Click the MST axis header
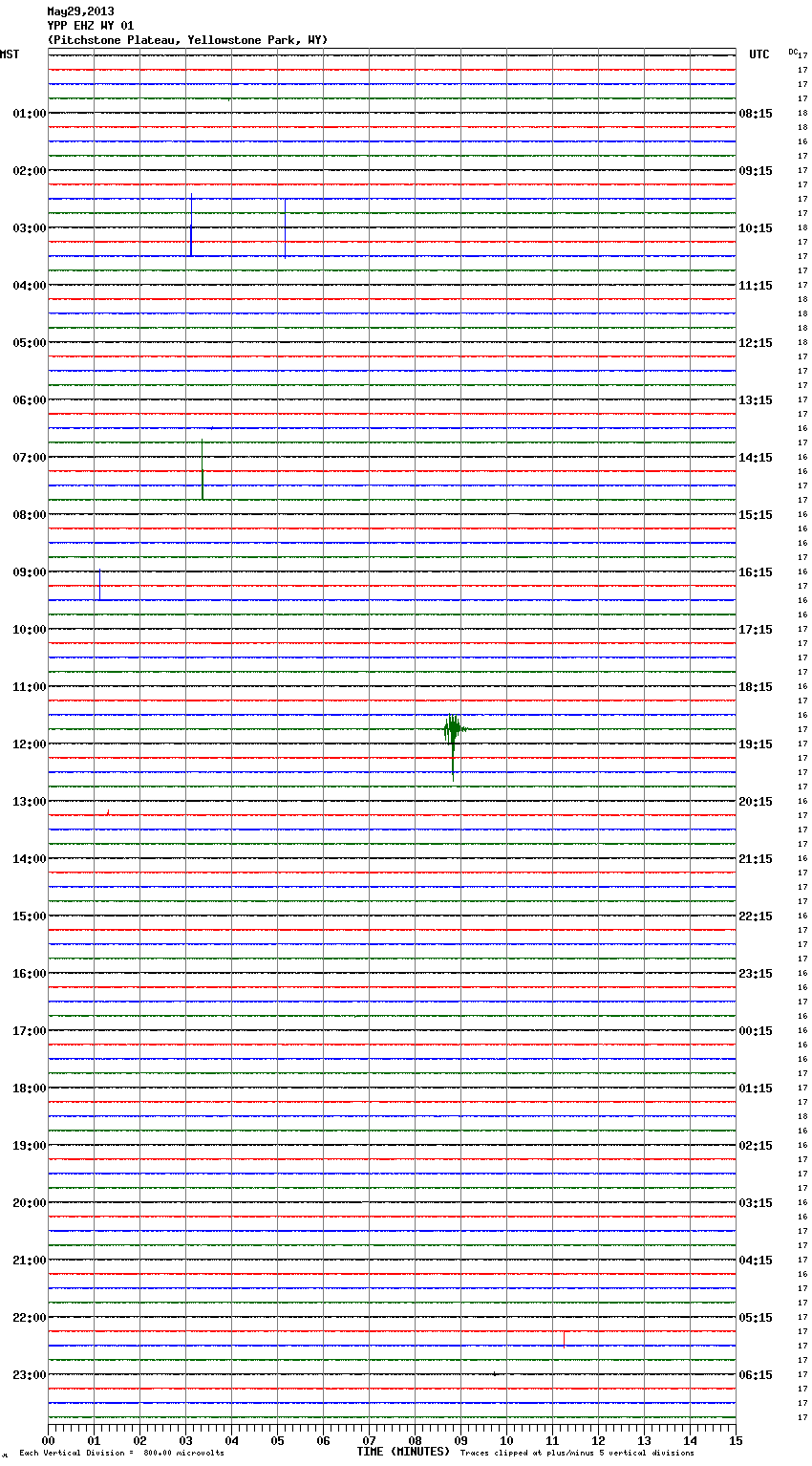The width and height of the screenshot is (812, 1466). [x=10, y=54]
